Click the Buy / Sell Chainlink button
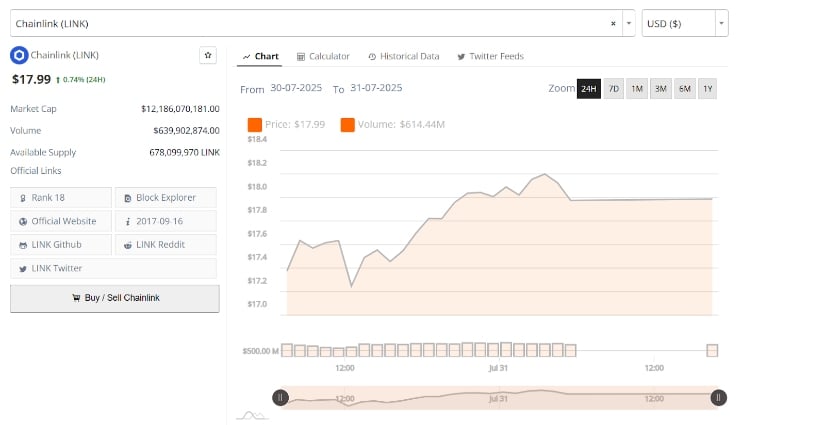 [115, 298]
